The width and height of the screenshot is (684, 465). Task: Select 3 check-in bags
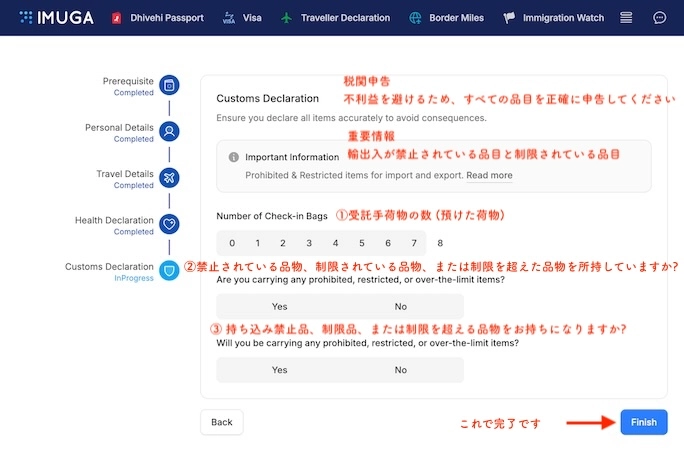tap(309, 243)
